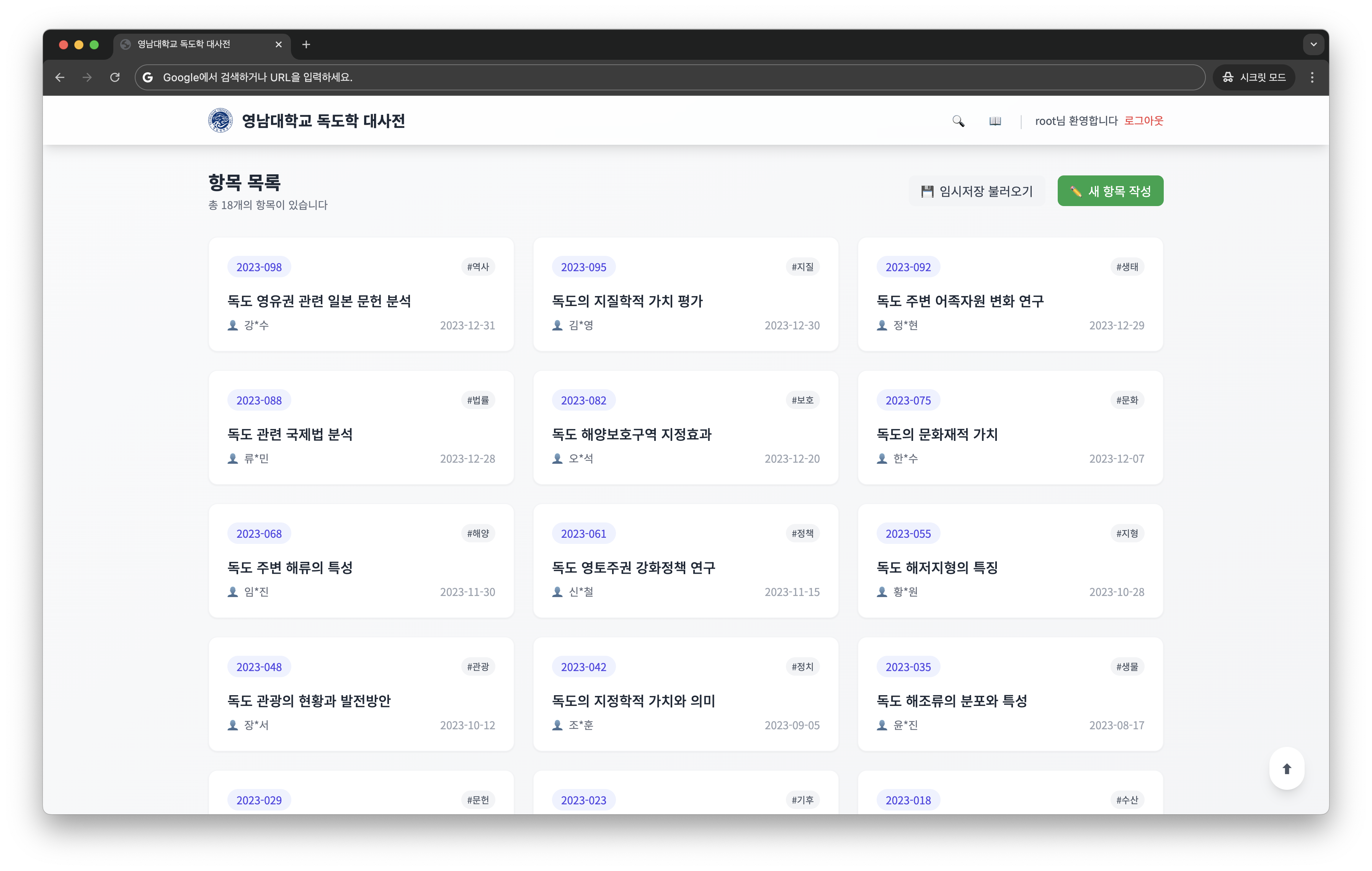The image size is (1372, 871).
Task: Click the author icon beside 한*수
Action: 882,459
